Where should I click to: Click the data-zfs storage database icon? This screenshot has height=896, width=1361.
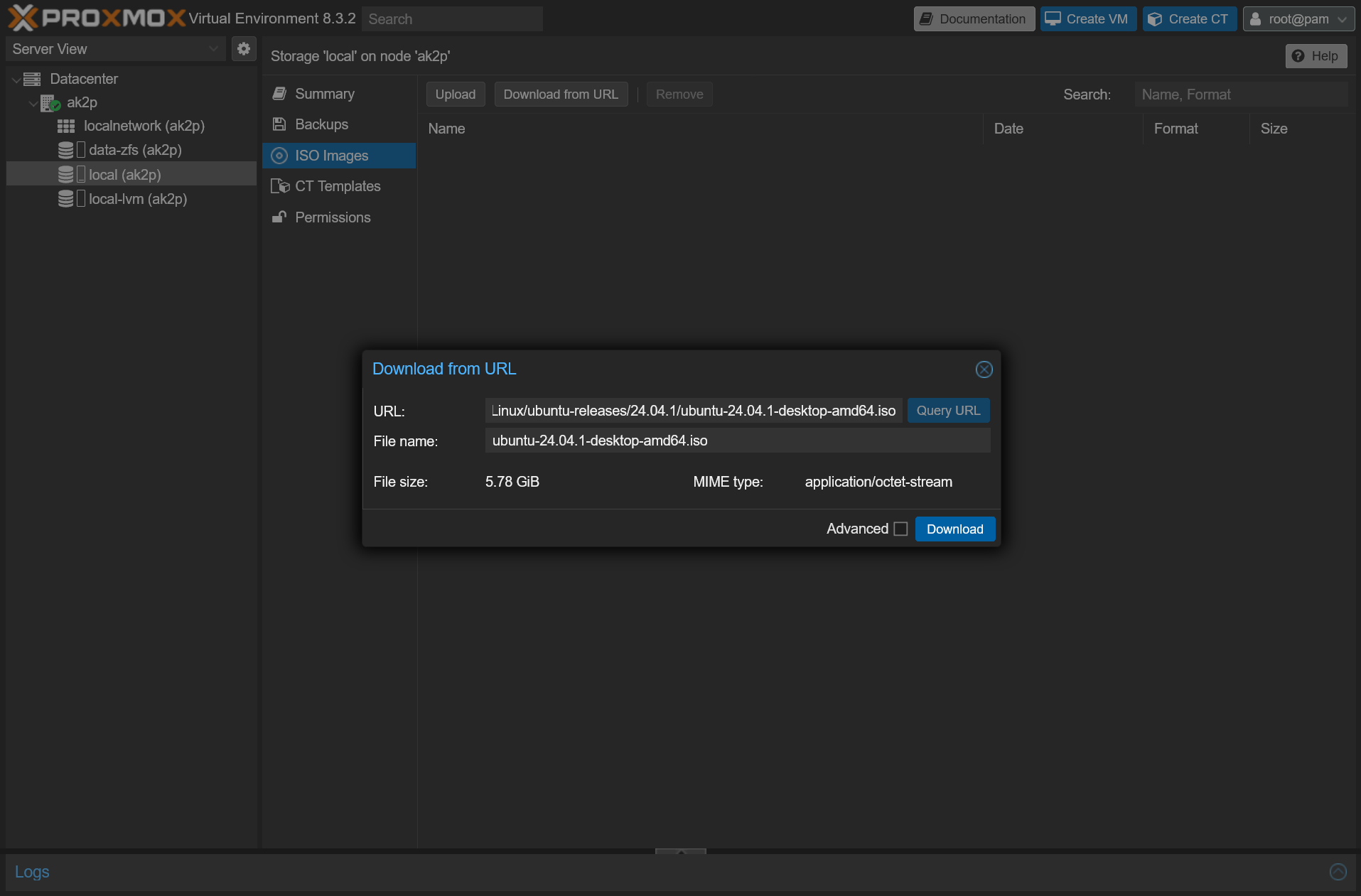(66, 150)
